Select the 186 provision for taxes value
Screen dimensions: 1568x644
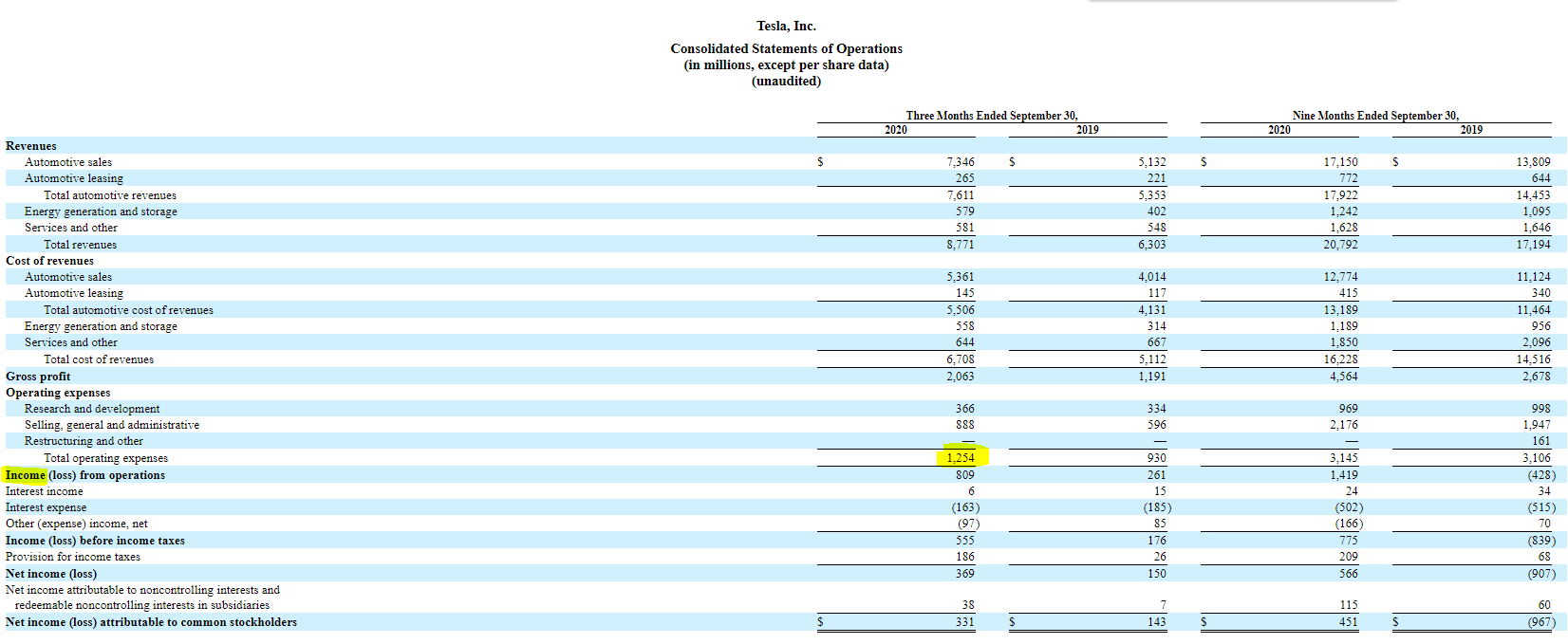point(965,557)
